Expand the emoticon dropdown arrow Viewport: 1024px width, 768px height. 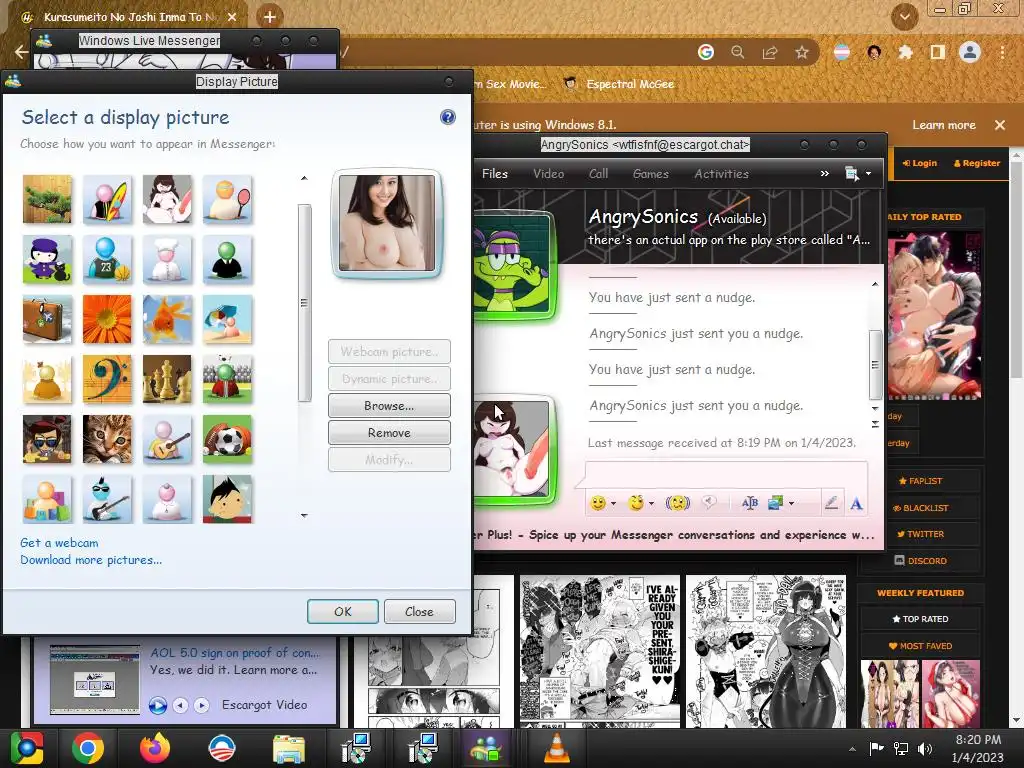(613, 503)
